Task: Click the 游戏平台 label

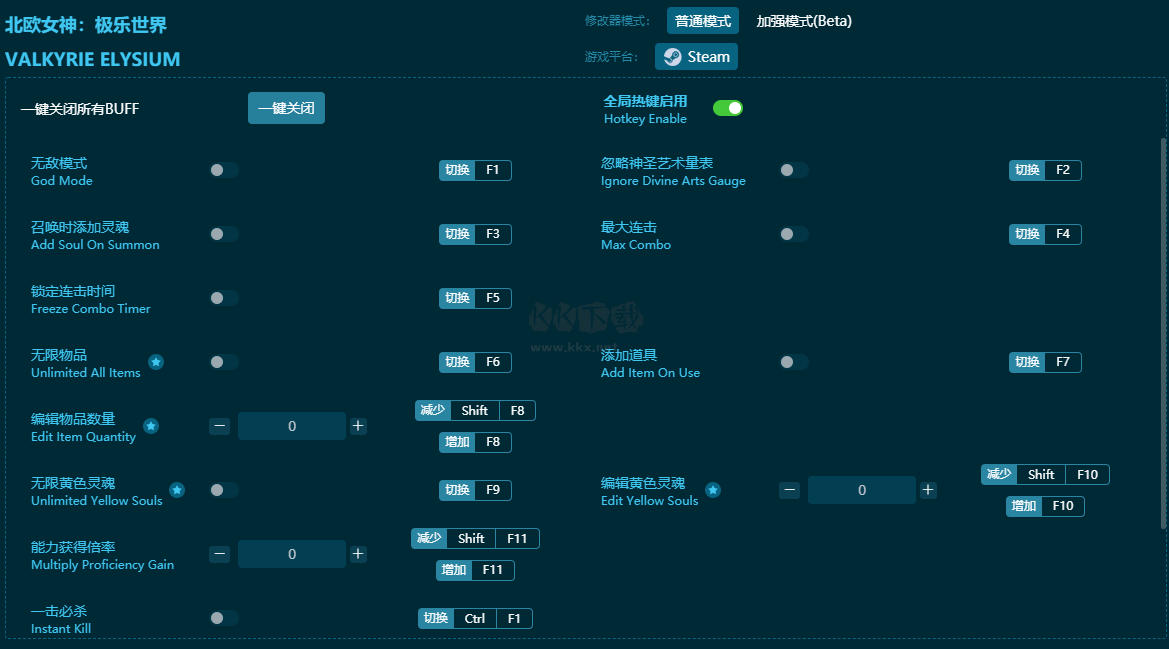Action: 611,57
